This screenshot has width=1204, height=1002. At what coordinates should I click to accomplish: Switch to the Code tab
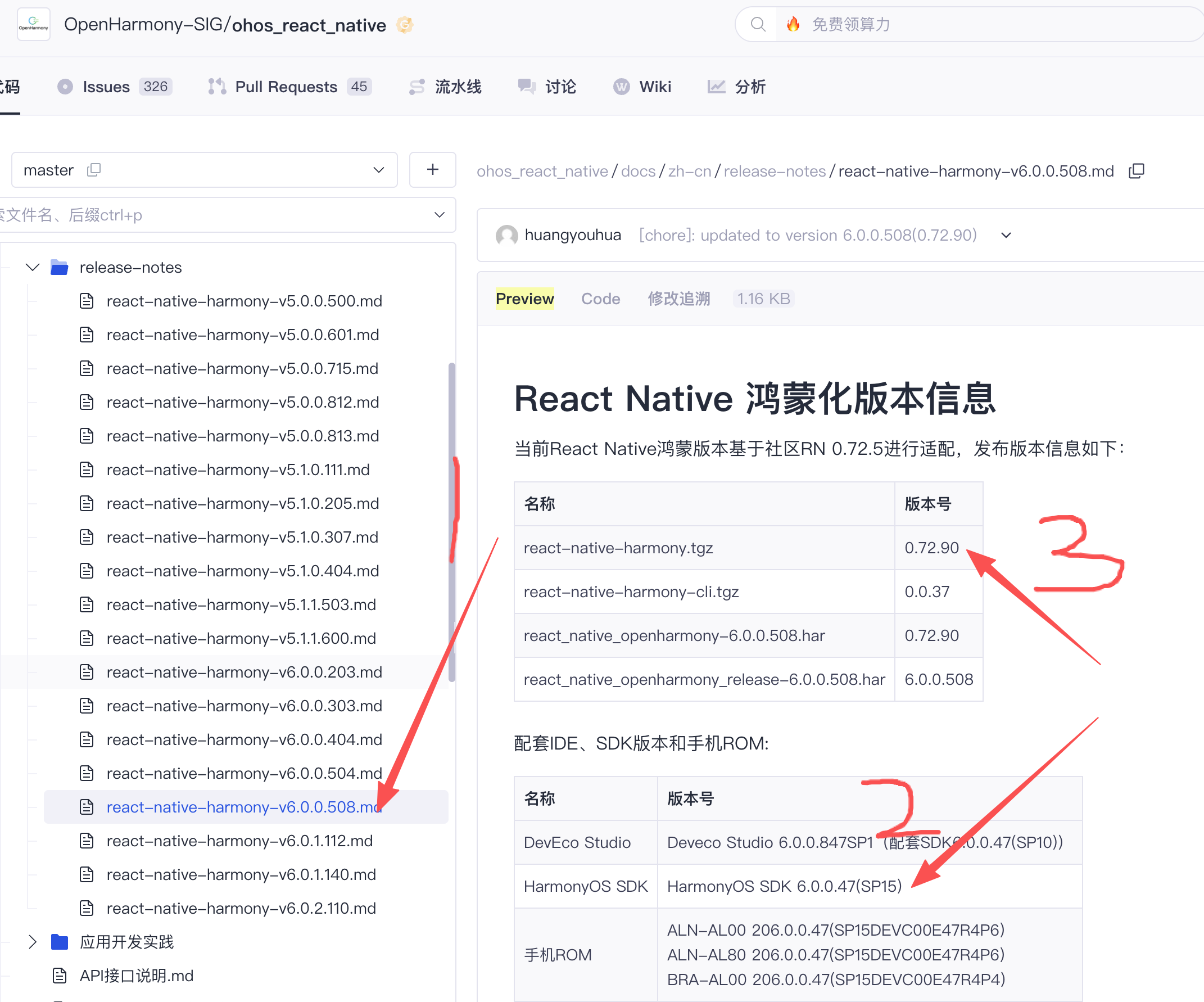(x=600, y=299)
